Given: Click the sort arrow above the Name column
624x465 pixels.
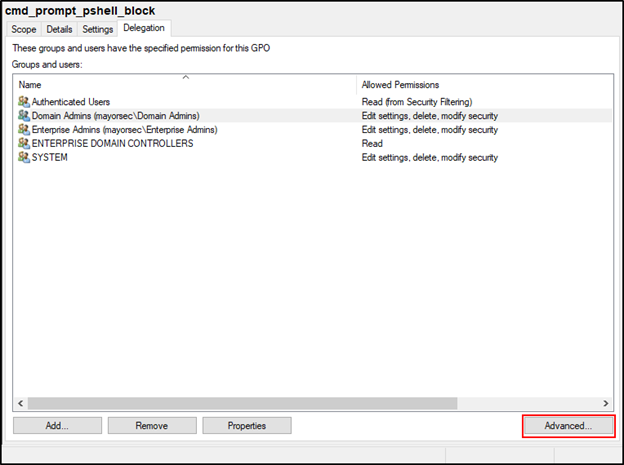Looking at the screenshot, I should (185, 77).
